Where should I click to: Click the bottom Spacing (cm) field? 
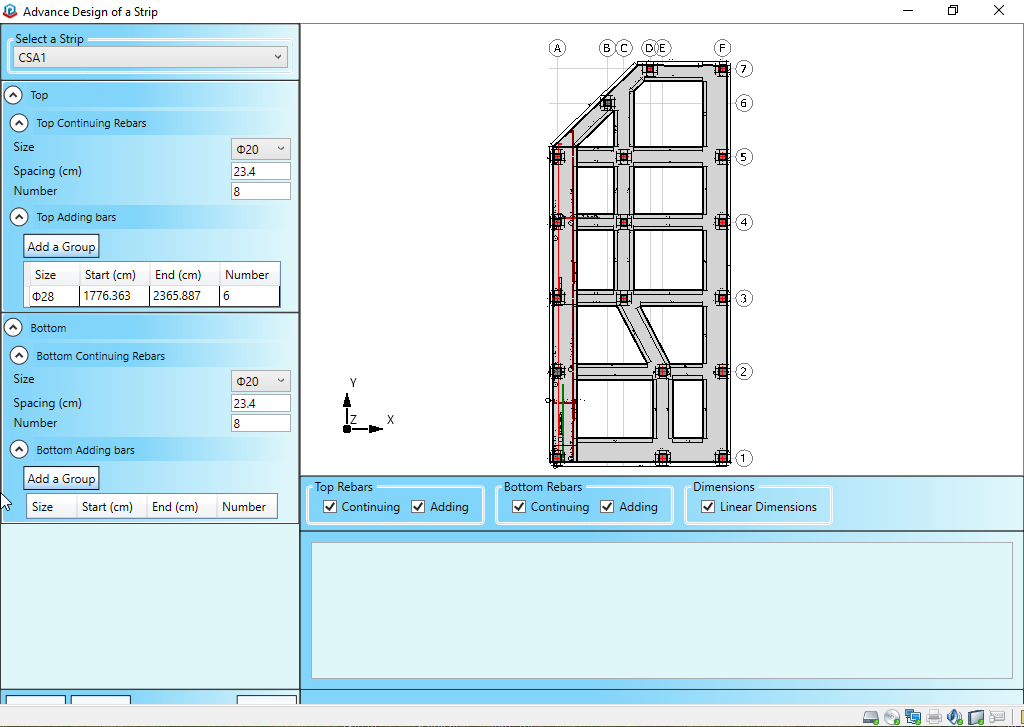click(261, 403)
